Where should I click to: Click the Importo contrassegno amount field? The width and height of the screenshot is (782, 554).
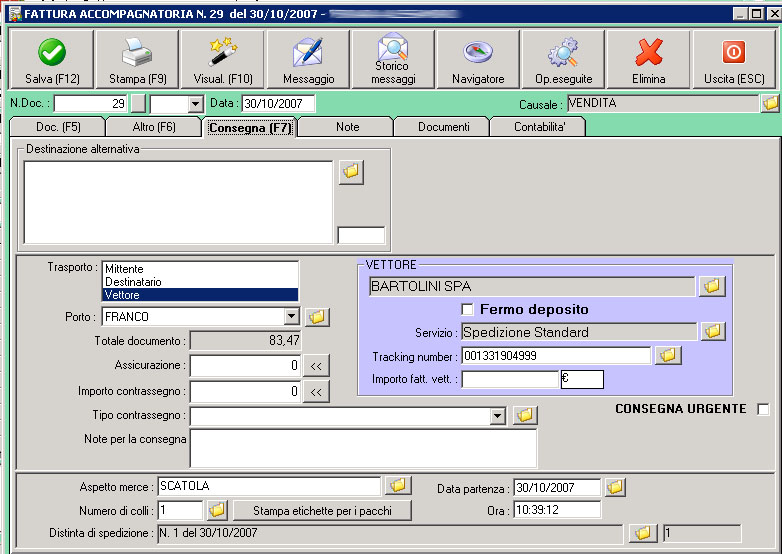[245, 391]
